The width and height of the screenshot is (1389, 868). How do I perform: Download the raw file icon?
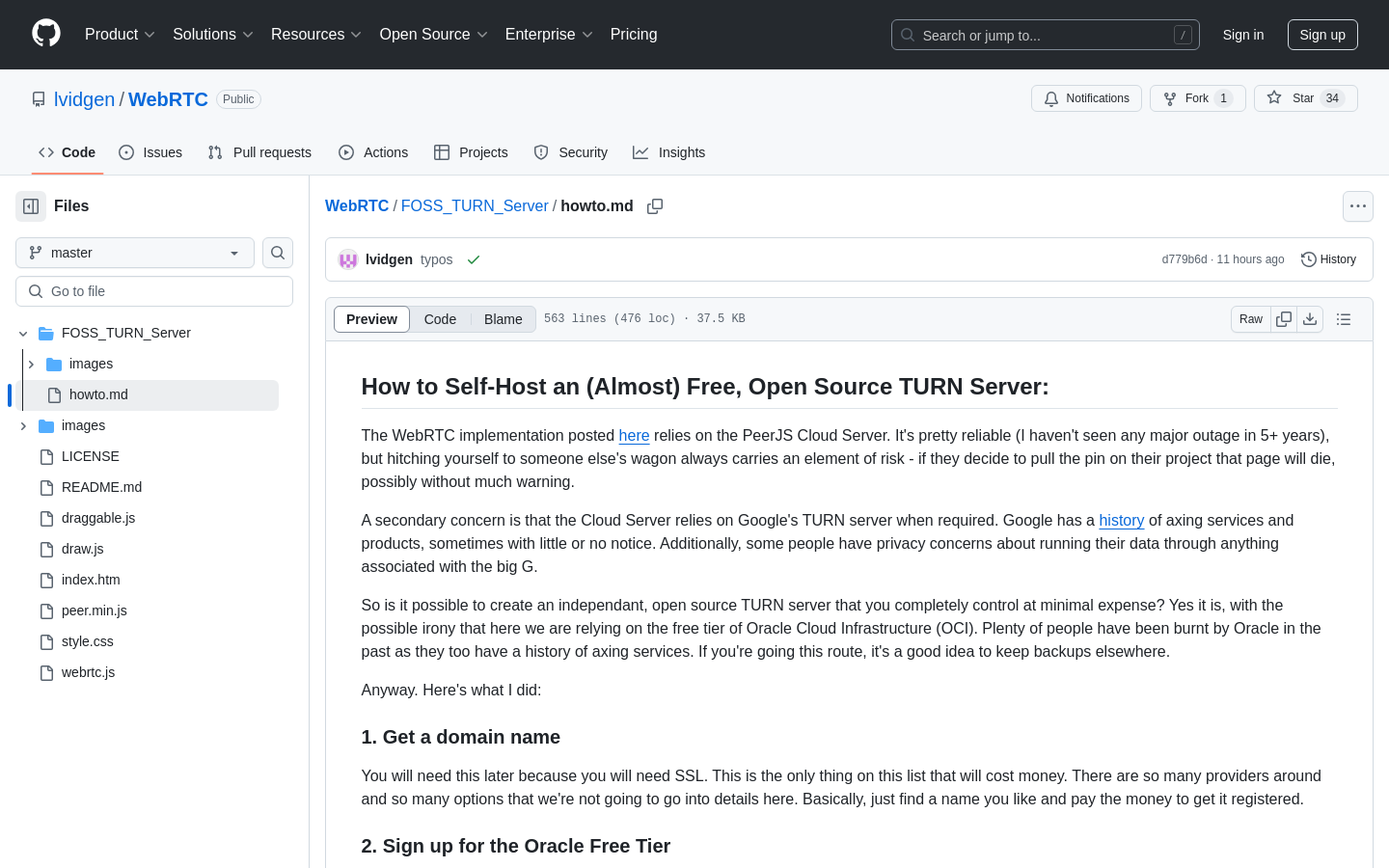(x=1310, y=319)
